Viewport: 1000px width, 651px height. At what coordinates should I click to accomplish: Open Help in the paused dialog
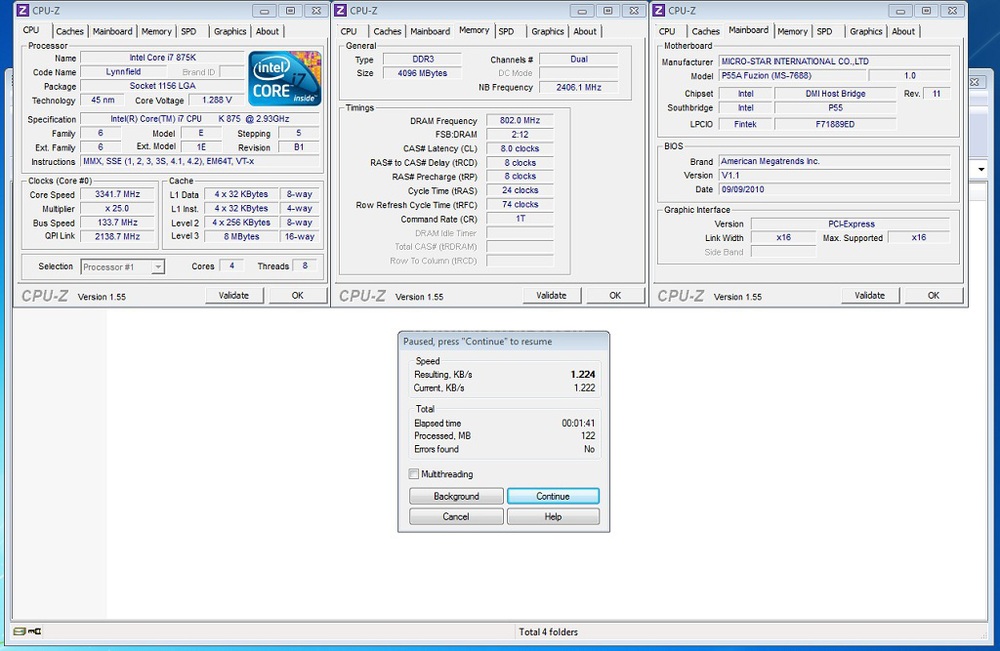(x=553, y=516)
